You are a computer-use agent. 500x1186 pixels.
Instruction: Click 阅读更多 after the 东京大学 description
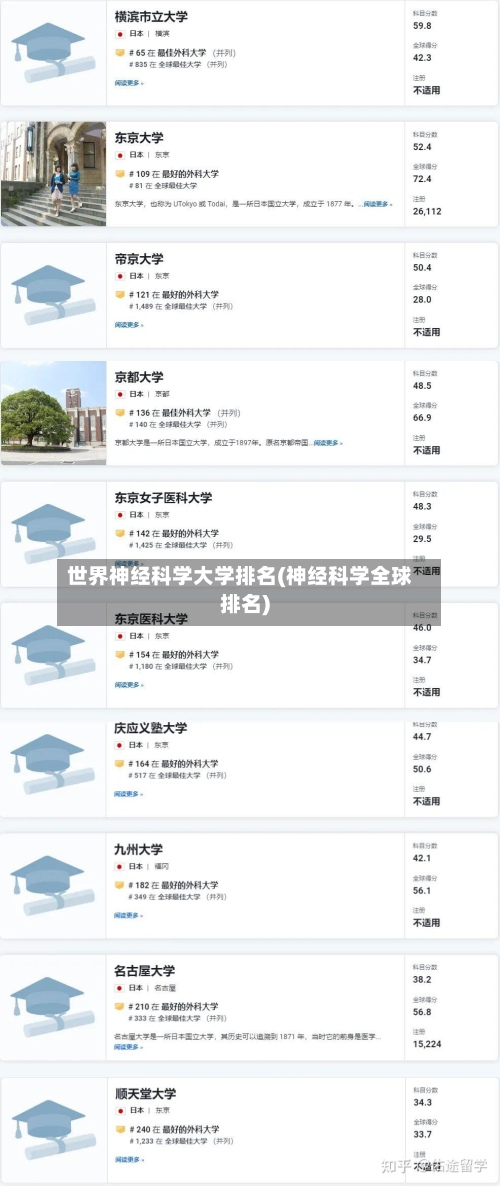tap(377, 203)
